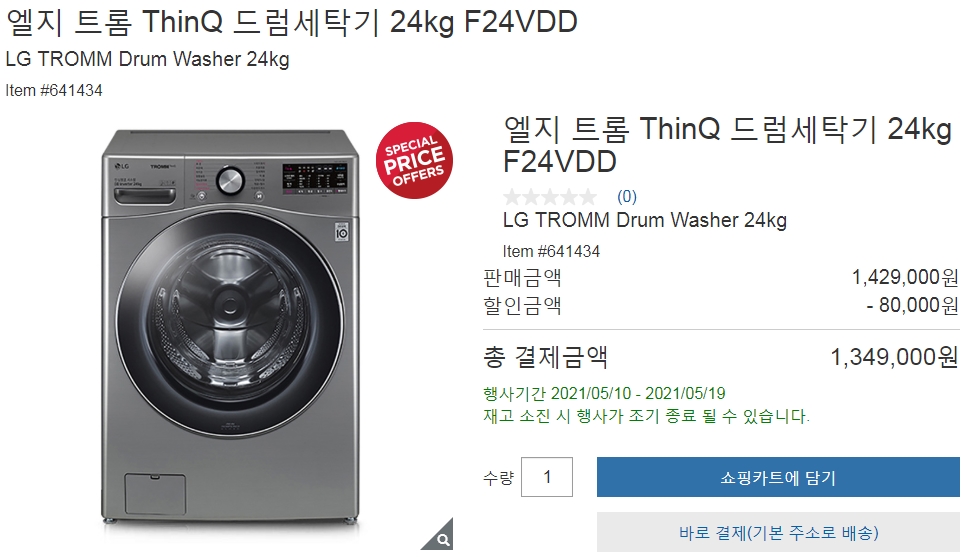Click the green stock warning message

coord(646,416)
